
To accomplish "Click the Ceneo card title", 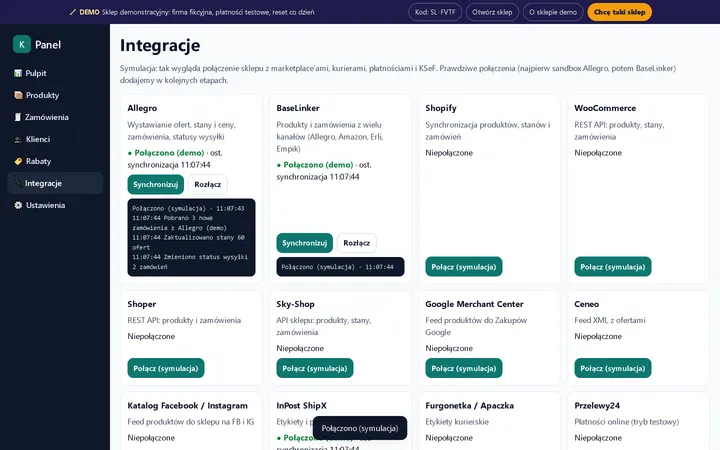I will coord(586,304).
